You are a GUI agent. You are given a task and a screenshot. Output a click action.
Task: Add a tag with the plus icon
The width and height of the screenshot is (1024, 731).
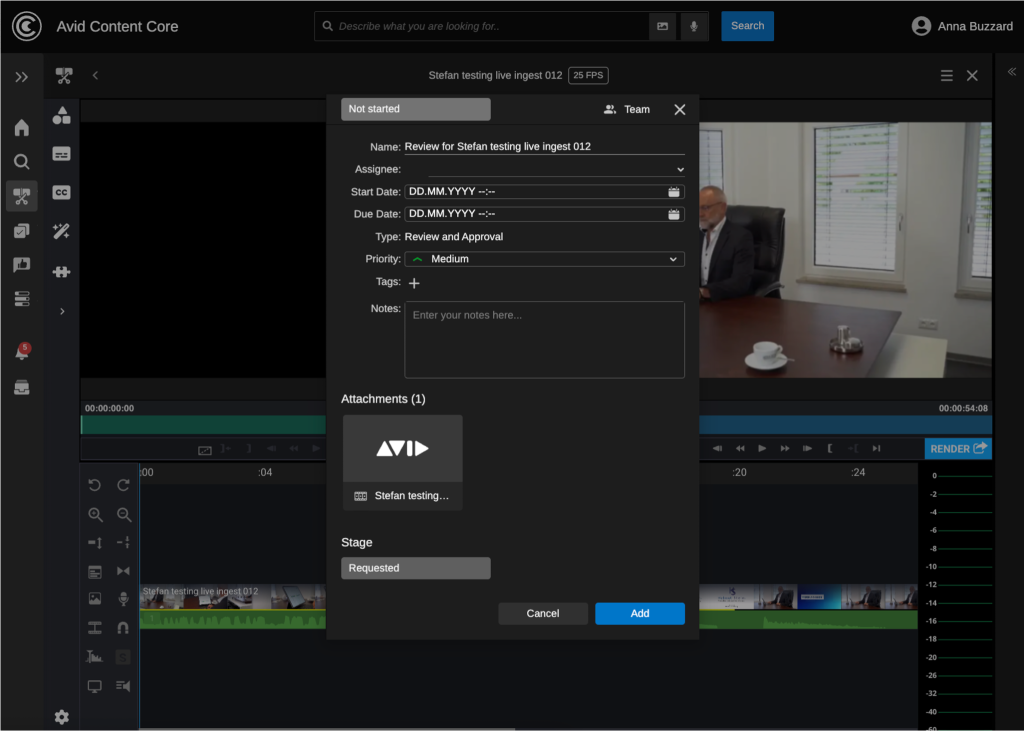[x=414, y=284]
